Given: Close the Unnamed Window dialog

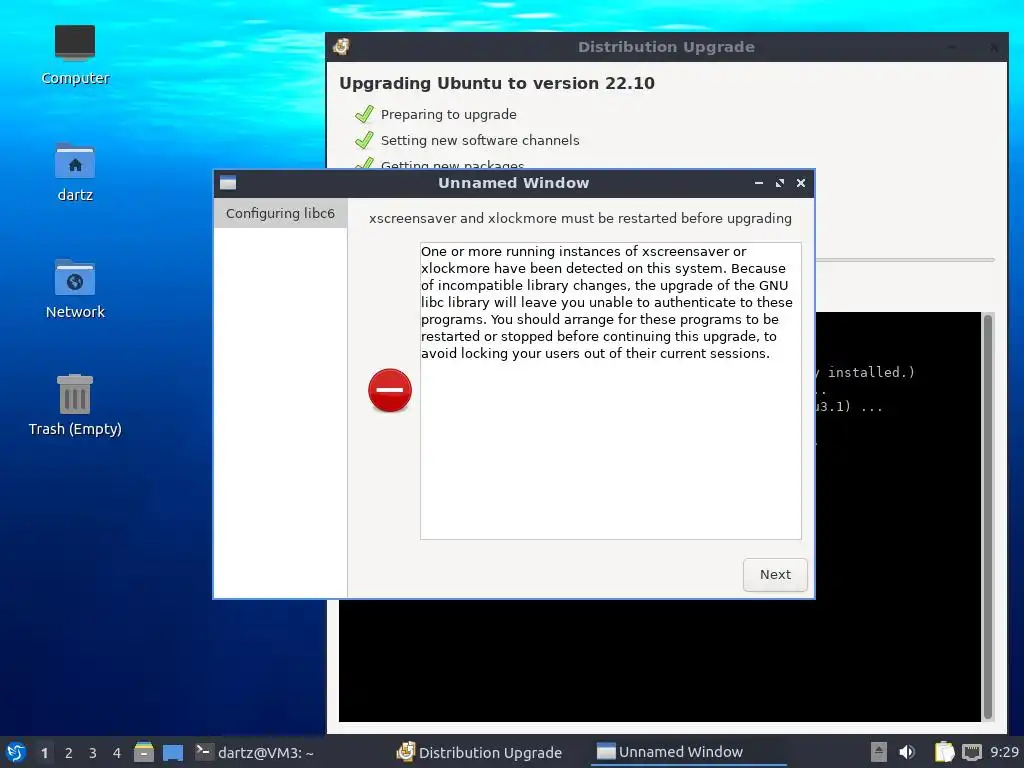Looking at the screenshot, I should (801, 184).
